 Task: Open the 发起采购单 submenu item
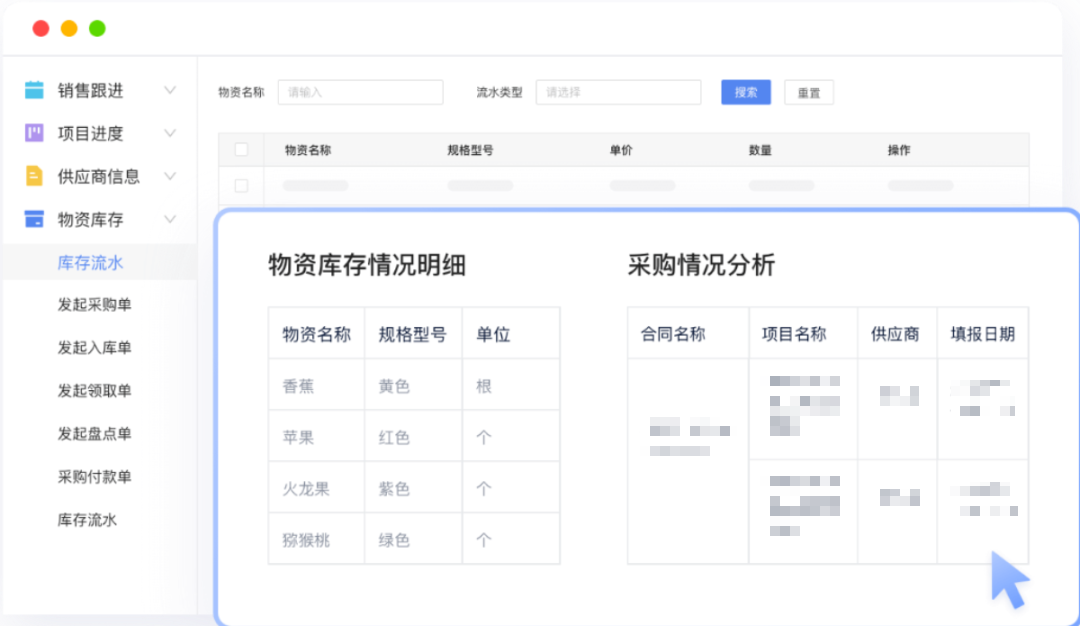pyautogui.click(x=95, y=305)
